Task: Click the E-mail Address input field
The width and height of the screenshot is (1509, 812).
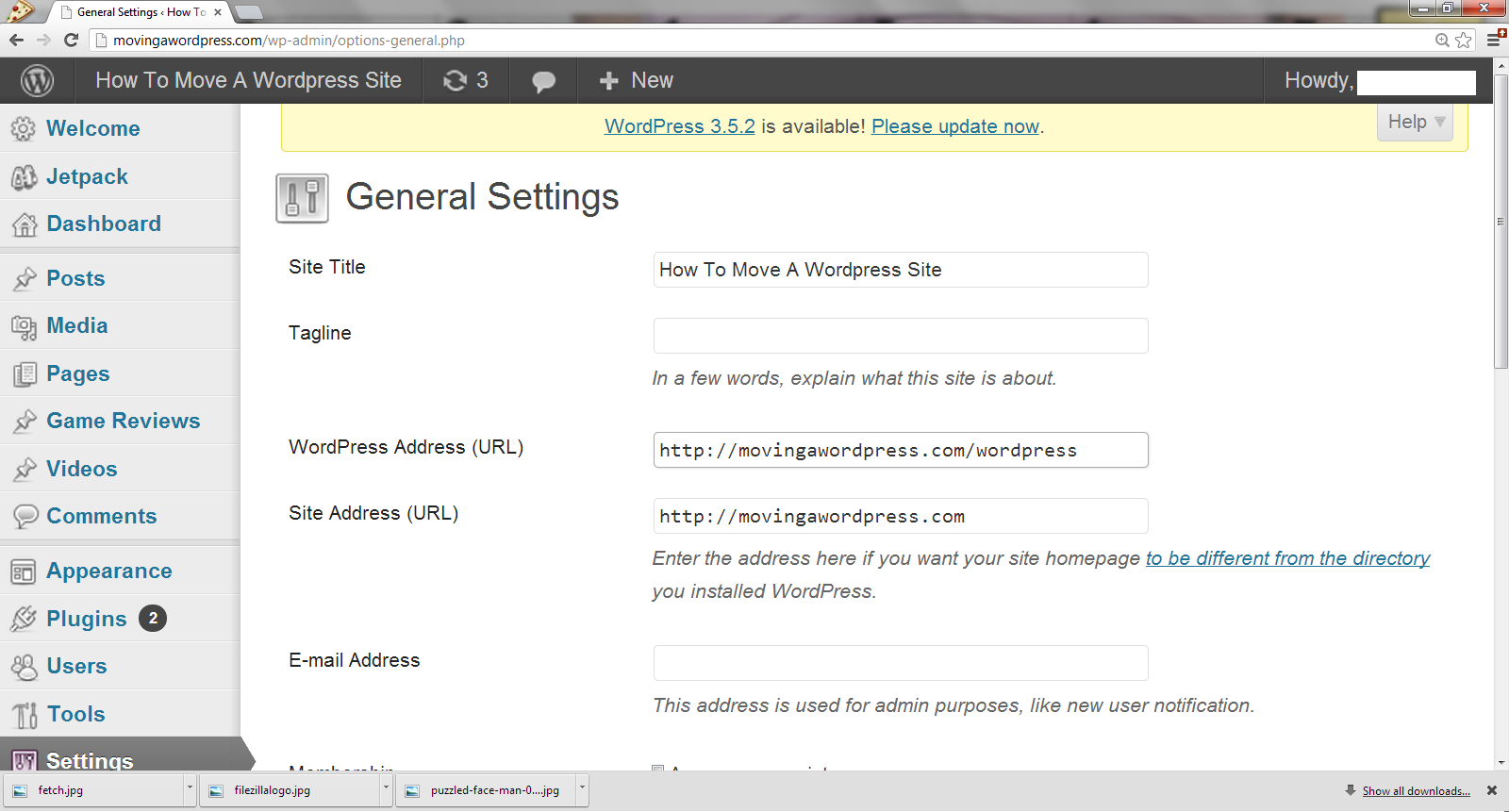Action: (x=901, y=663)
